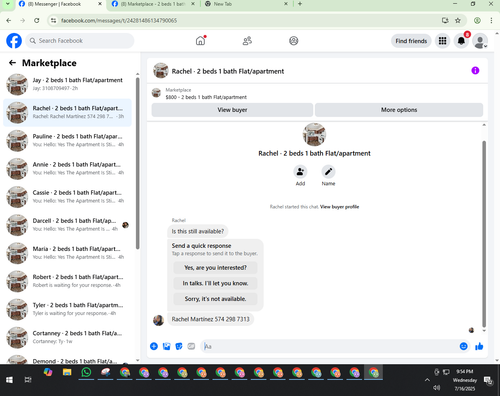500x396 pixels.
Task: Edit chat name with the Name pencil icon
Action: [x=328, y=172]
